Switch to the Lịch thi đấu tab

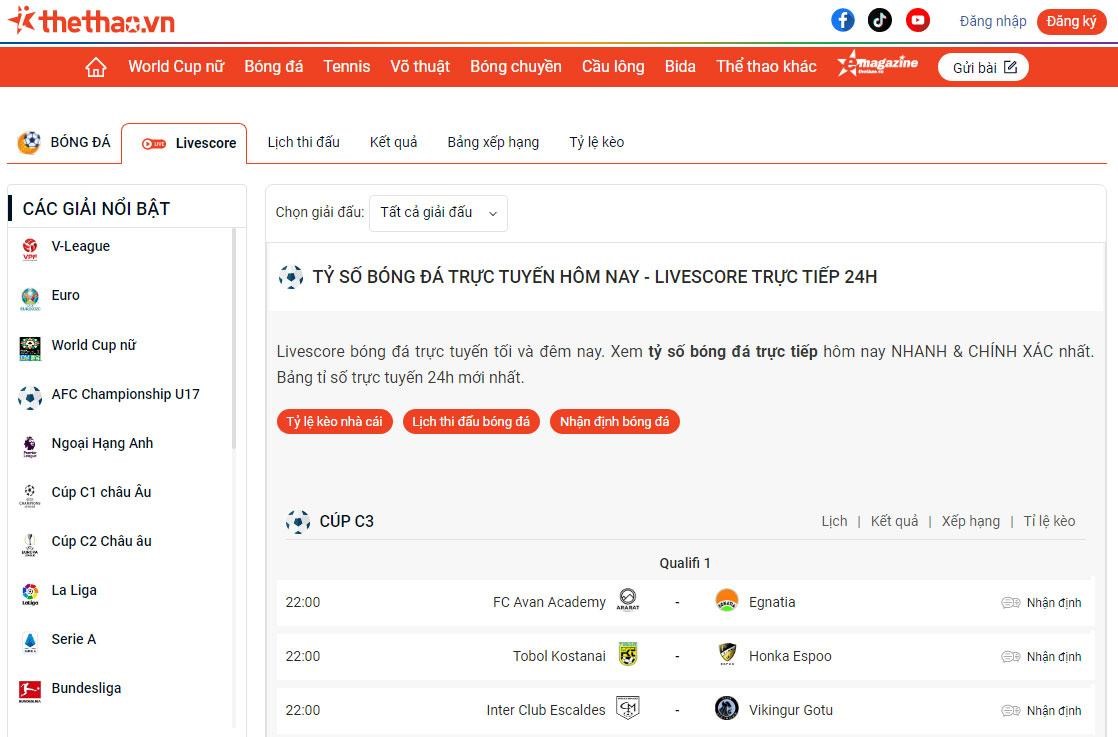[x=303, y=142]
